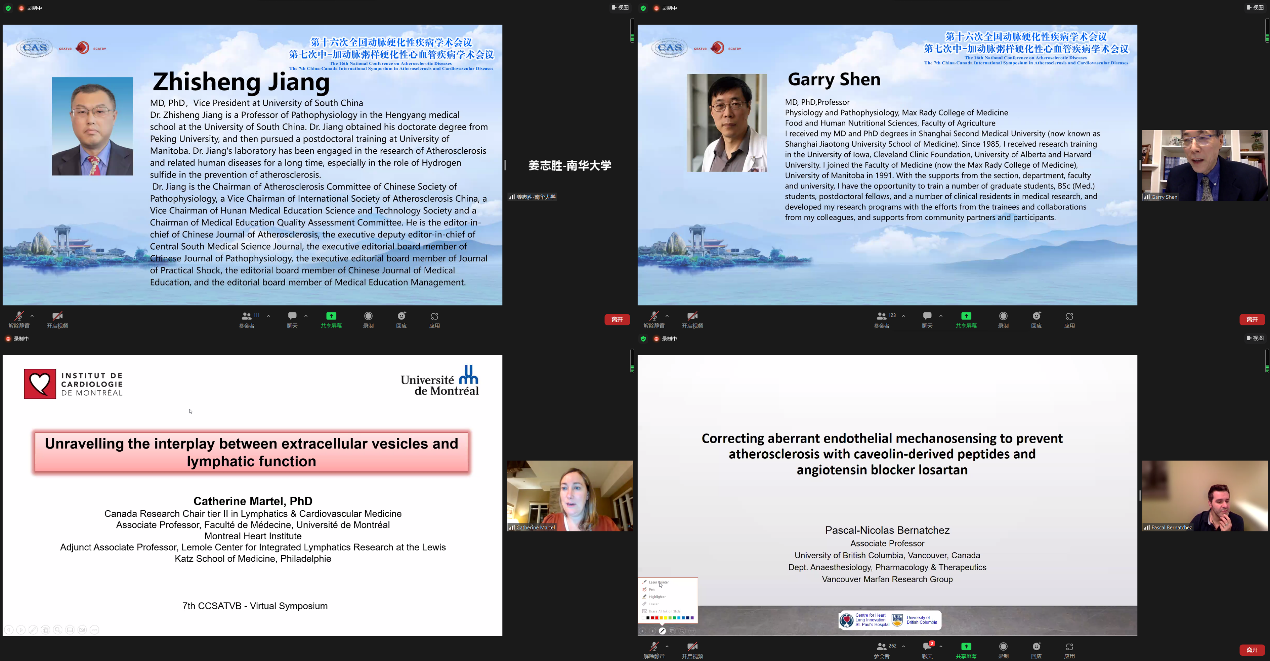Toggle video camera in Bernatchez meeting window
The height and width of the screenshot is (661, 1270).
[692, 647]
